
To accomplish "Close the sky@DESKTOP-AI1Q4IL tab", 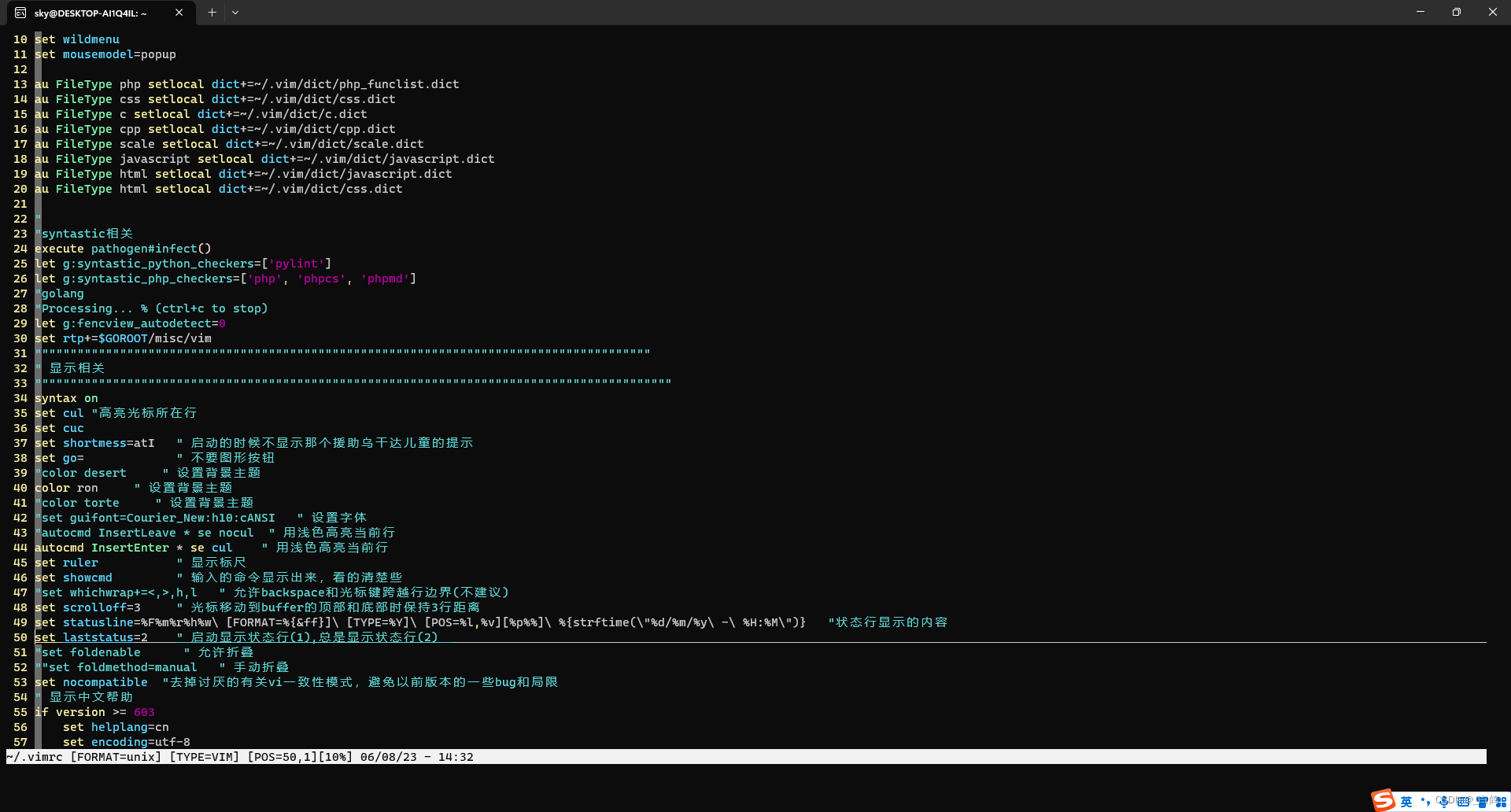I will pyautogui.click(x=179, y=13).
